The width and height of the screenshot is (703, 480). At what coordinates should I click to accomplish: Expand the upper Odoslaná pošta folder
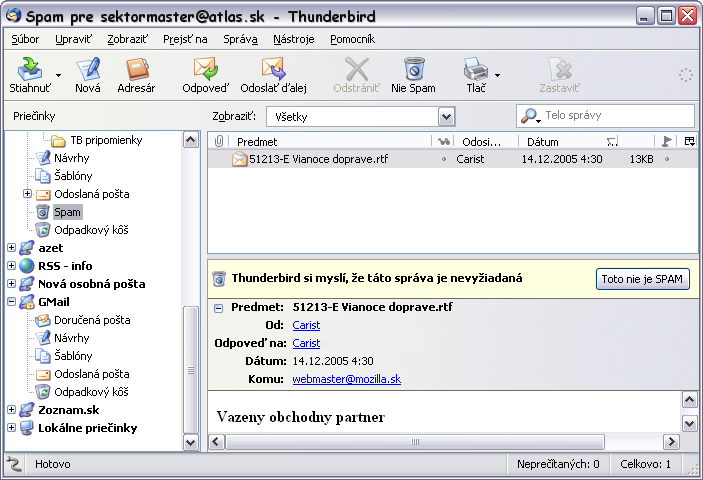point(27,194)
